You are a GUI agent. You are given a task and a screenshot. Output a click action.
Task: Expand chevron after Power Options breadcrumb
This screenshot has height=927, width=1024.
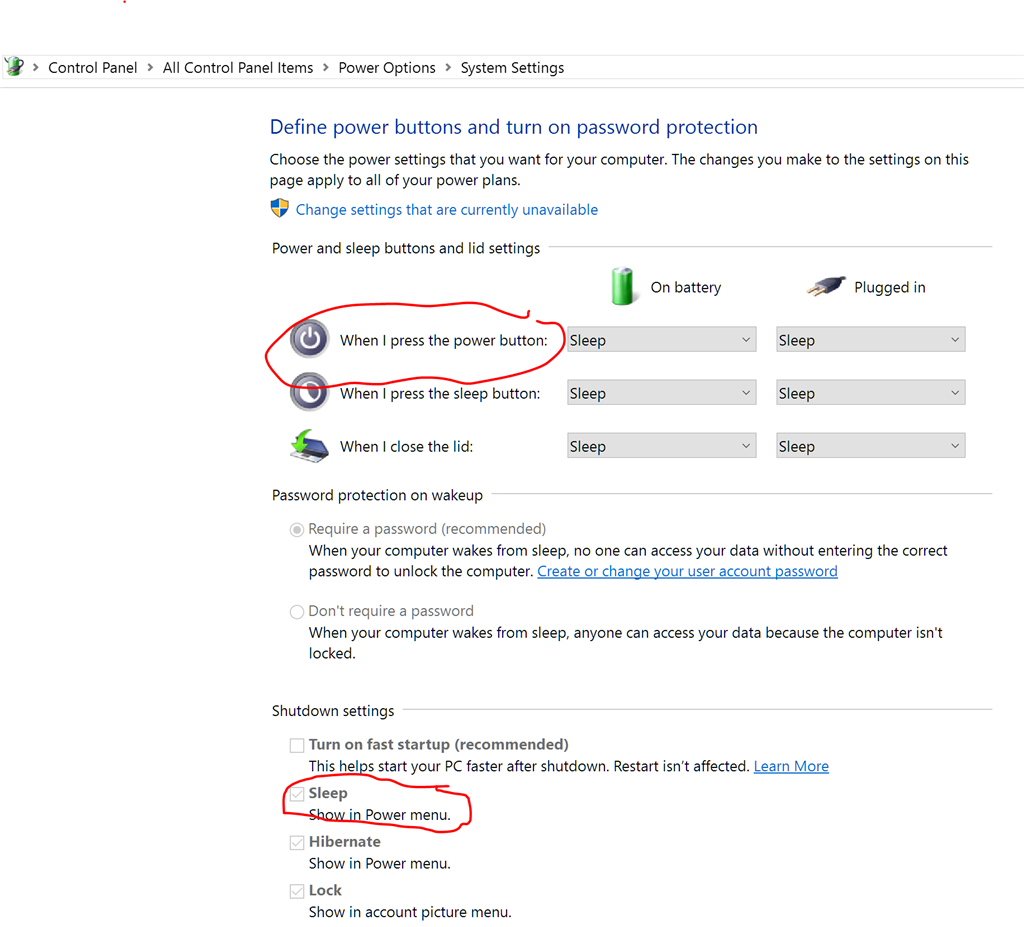[448, 67]
